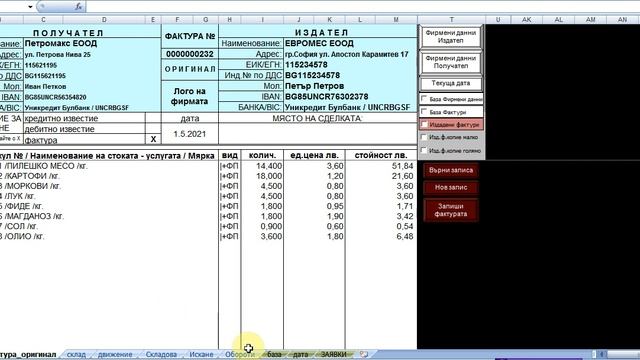
Task: Click the 'МЯСТО НА СДЕЛКАТА' cell
Action: [x=318, y=118]
